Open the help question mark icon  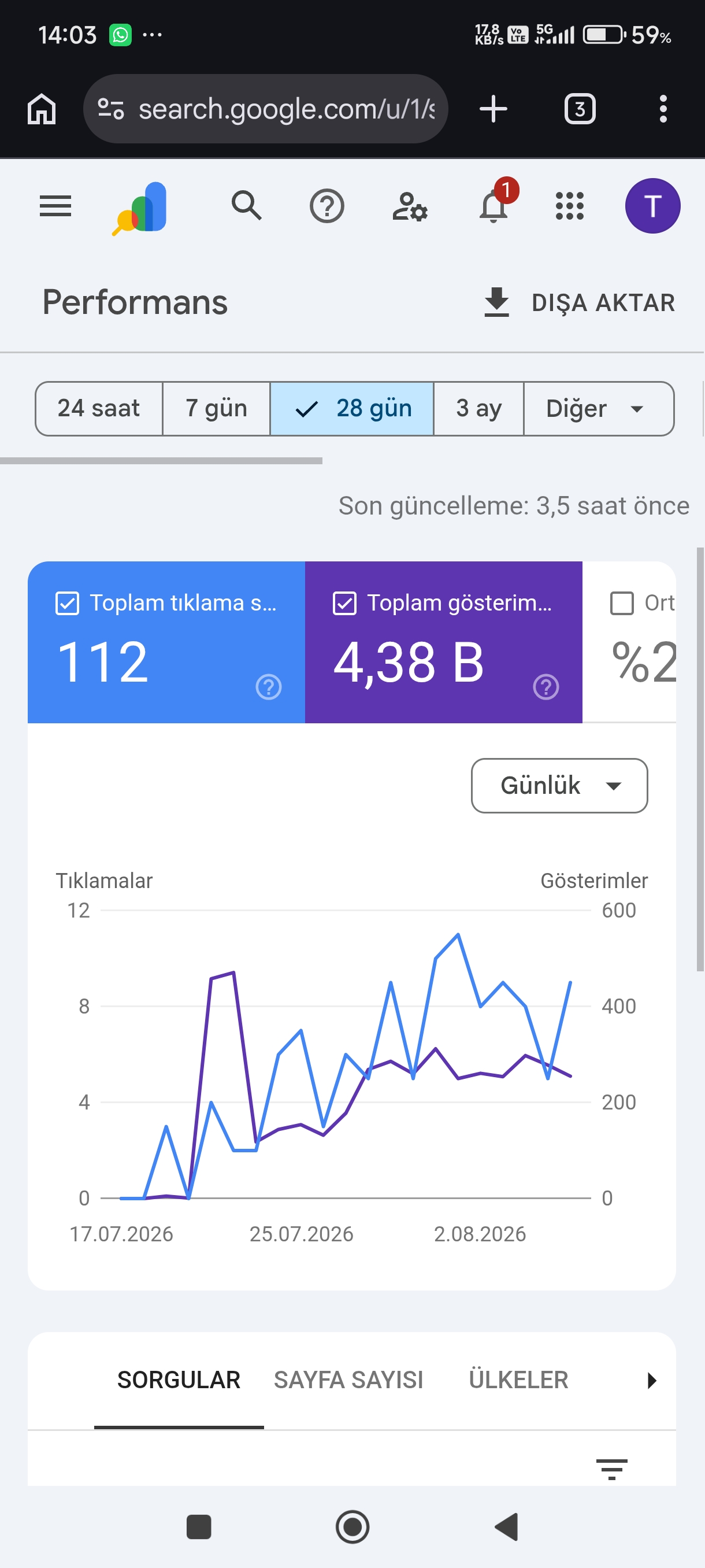coord(326,206)
